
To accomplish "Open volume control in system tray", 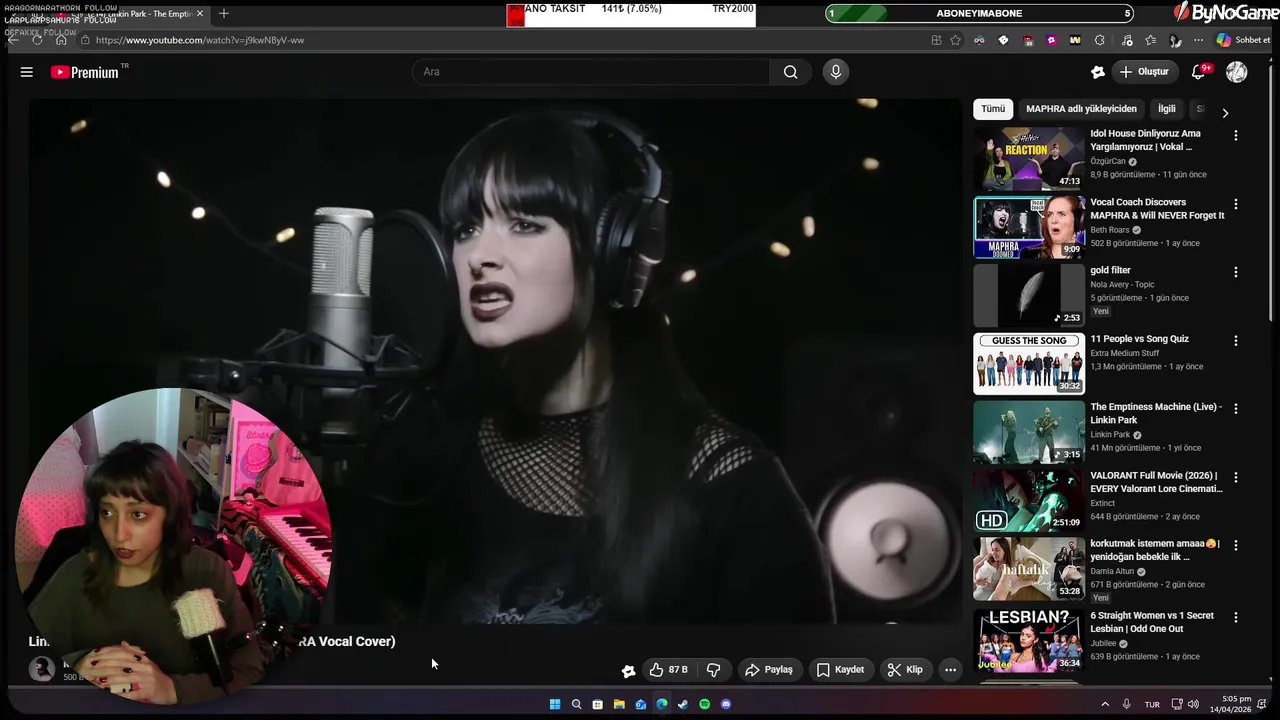I will (1194, 704).
